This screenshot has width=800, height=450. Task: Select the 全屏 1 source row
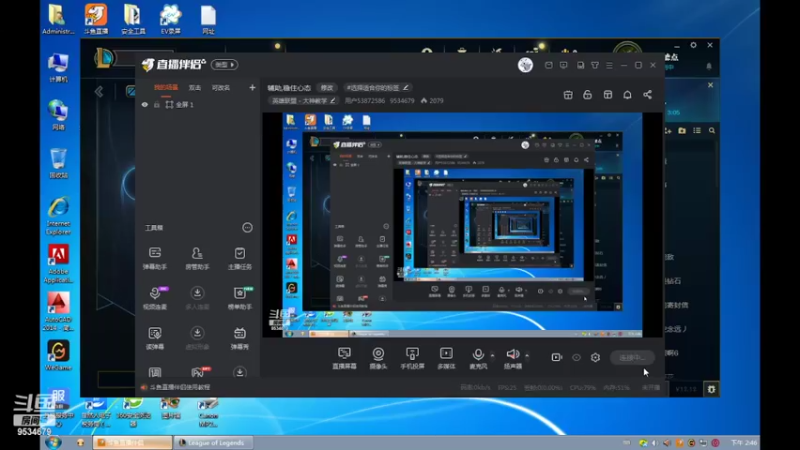pos(198,105)
